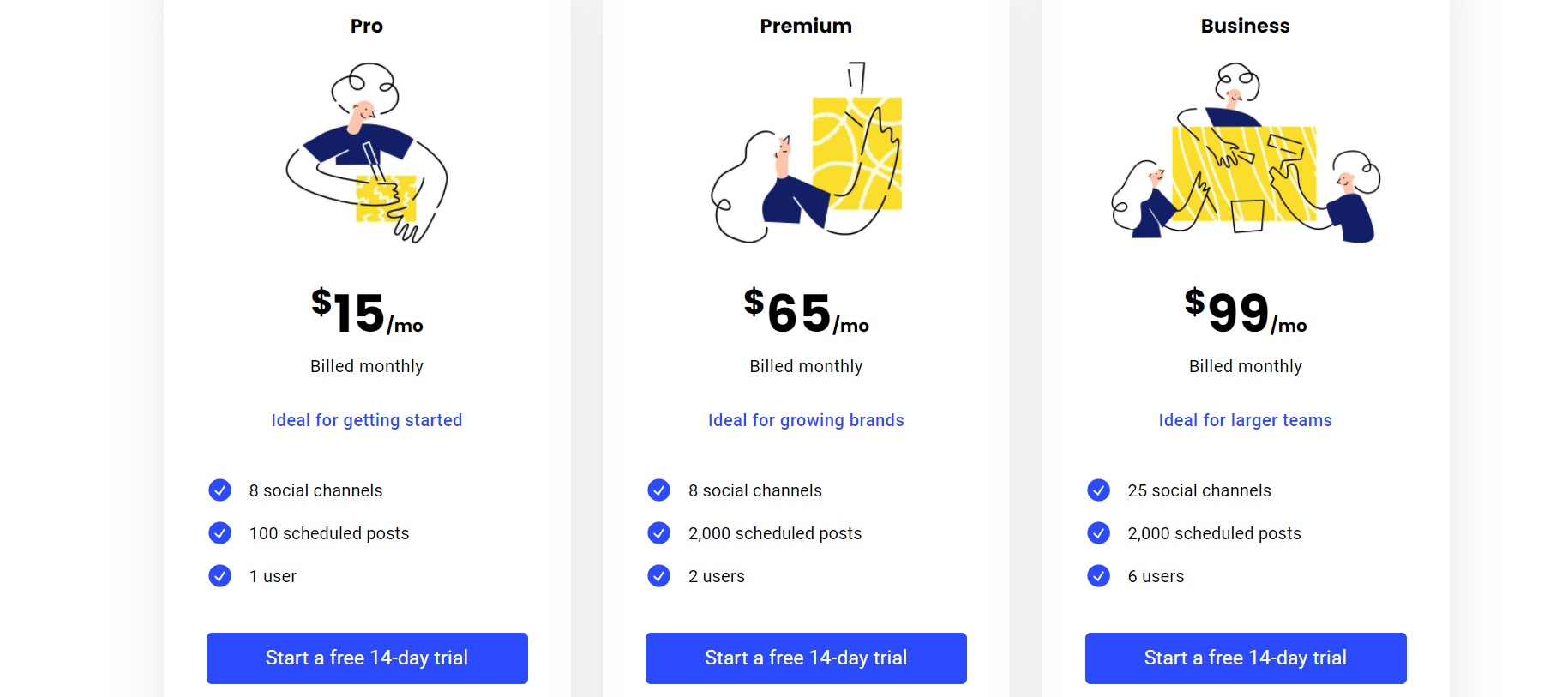Select the Premium plan heading
The width and height of the screenshot is (1568, 697).
pos(806,26)
